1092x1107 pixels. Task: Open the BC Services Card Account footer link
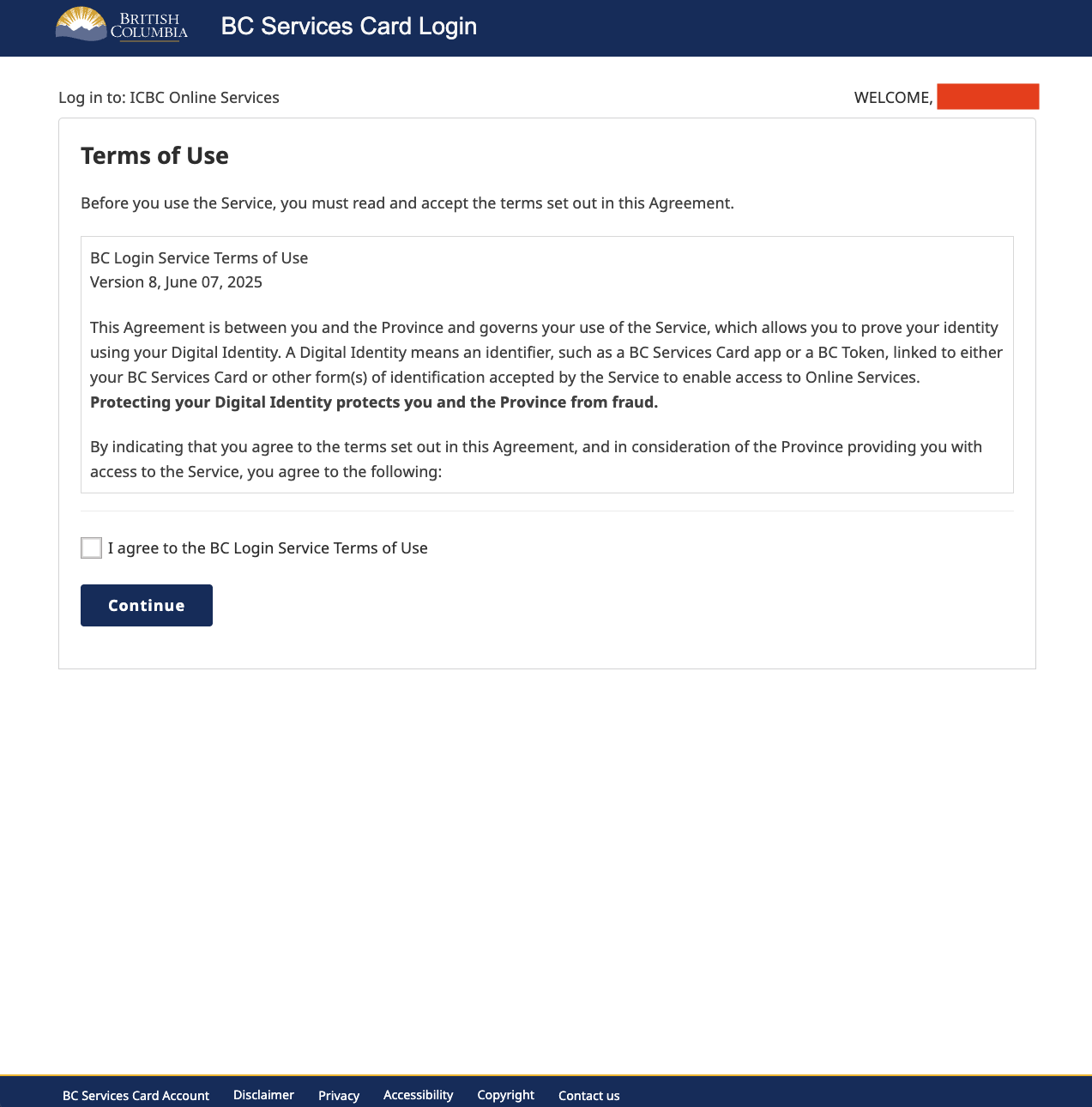pos(136,1095)
